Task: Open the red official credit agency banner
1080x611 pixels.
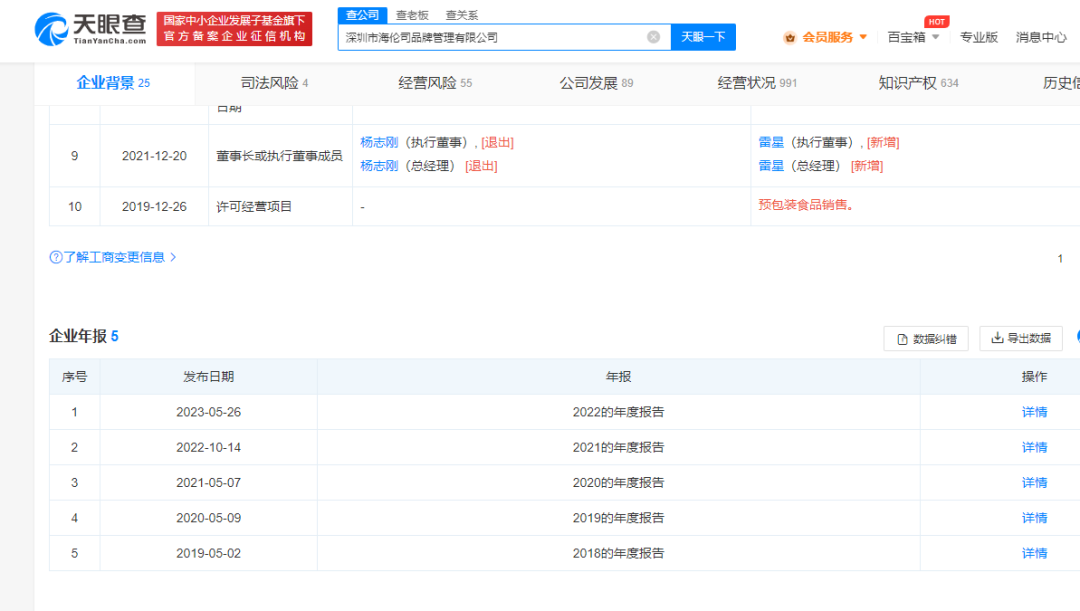Action: coord(234,29)
